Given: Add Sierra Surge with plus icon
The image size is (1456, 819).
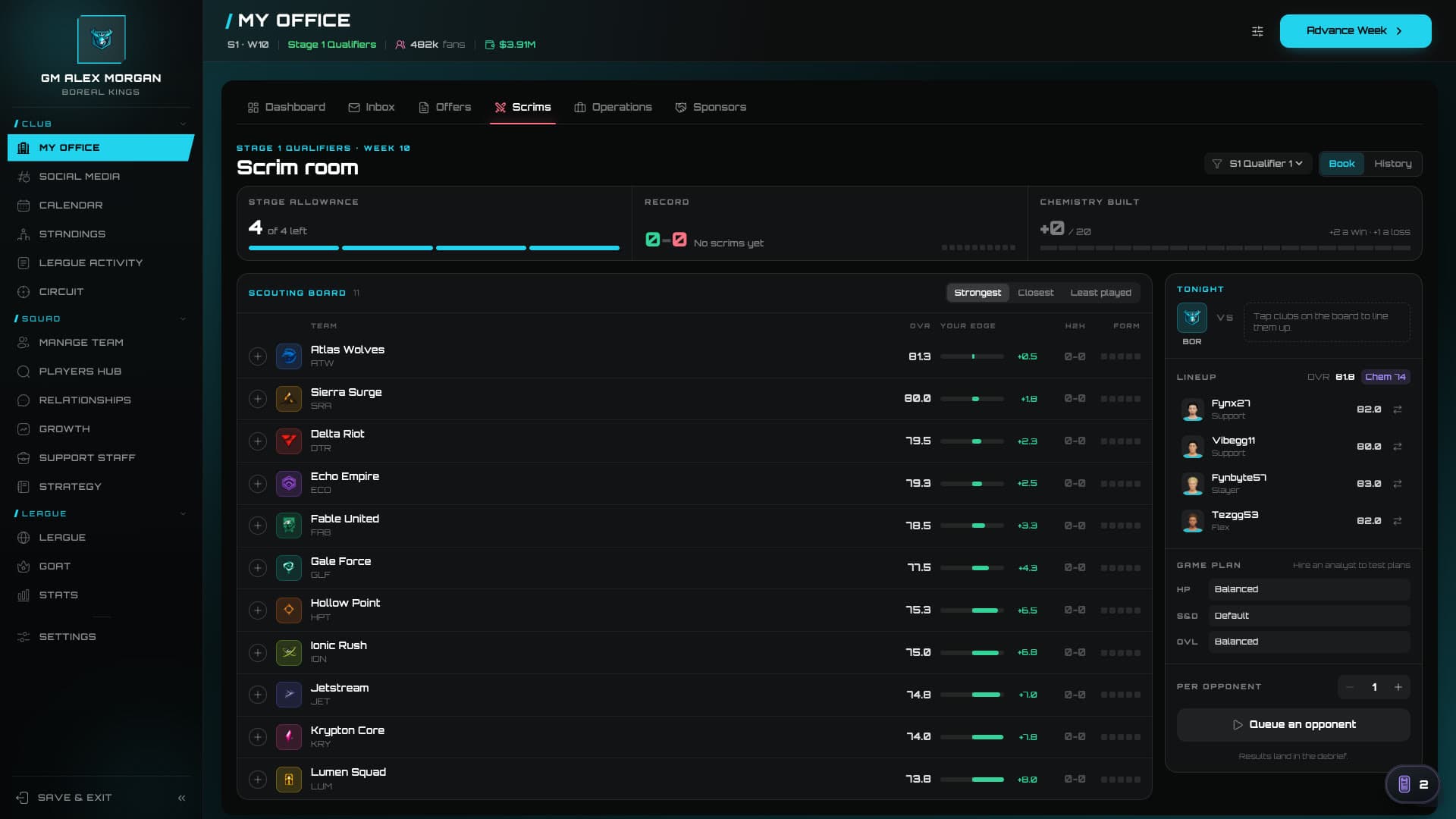Looking at the screenshot, I should pyautogui.click(x=258, y=399).
